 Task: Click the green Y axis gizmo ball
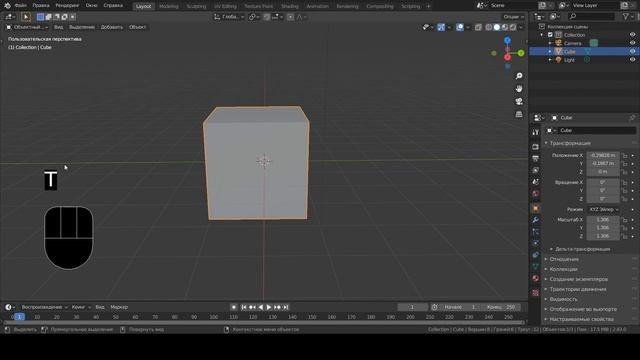(x=521, y=53)
